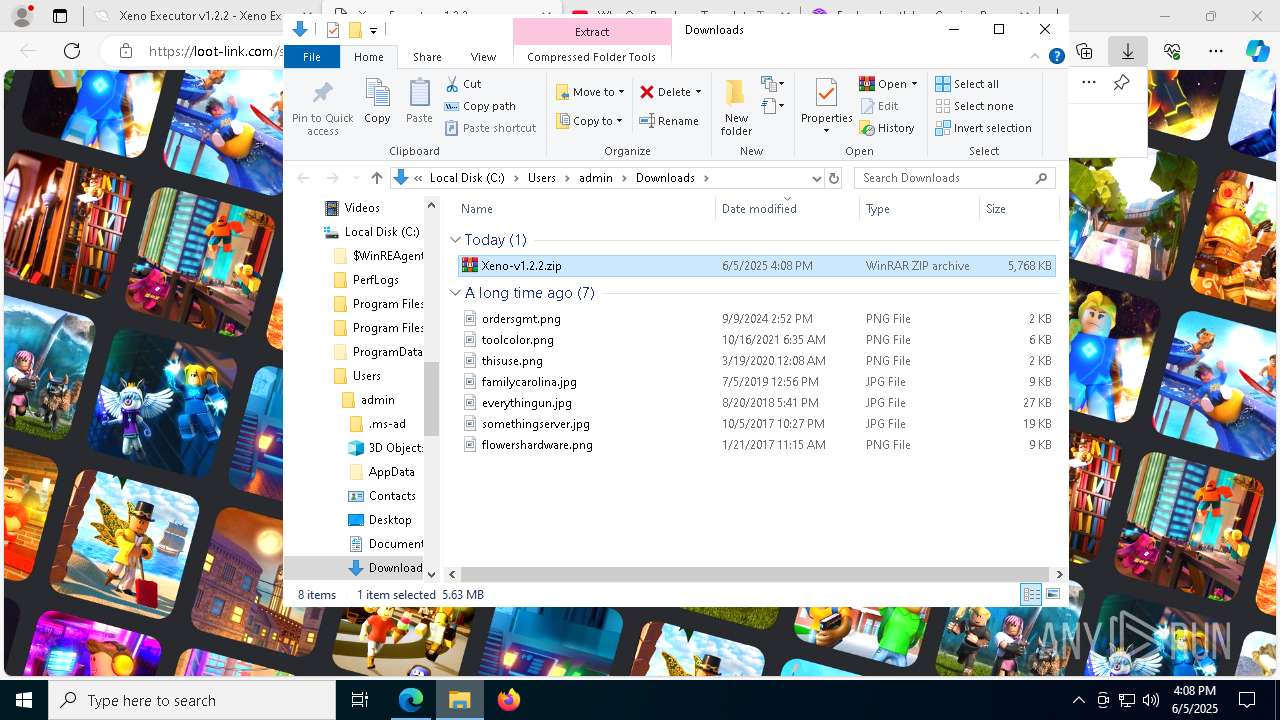Click the Edit command in Open group

tap(879, 106)
